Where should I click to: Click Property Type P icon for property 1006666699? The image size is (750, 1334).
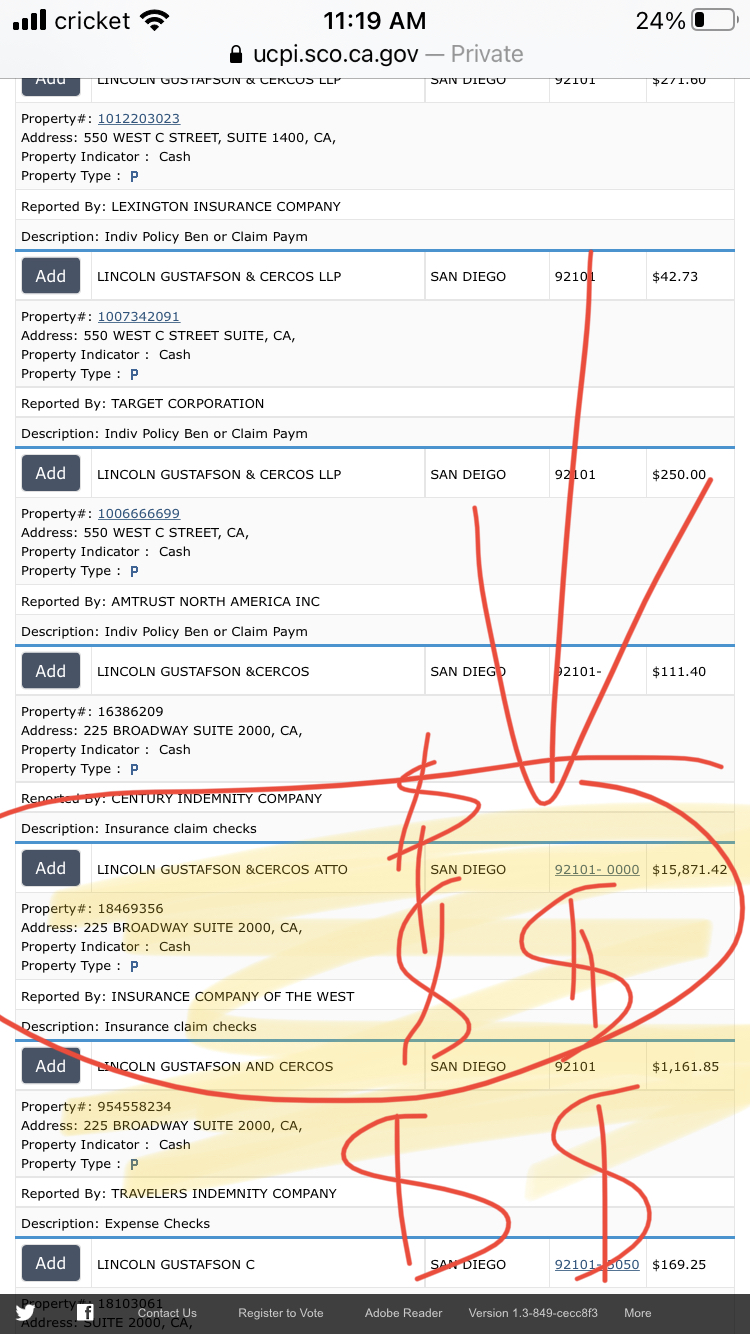point(134,571)
